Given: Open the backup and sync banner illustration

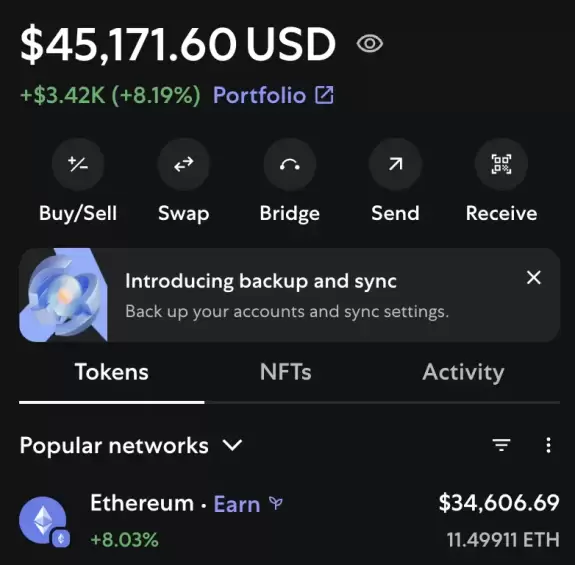Looking at the screenshot, I should (x=63, y=295).
